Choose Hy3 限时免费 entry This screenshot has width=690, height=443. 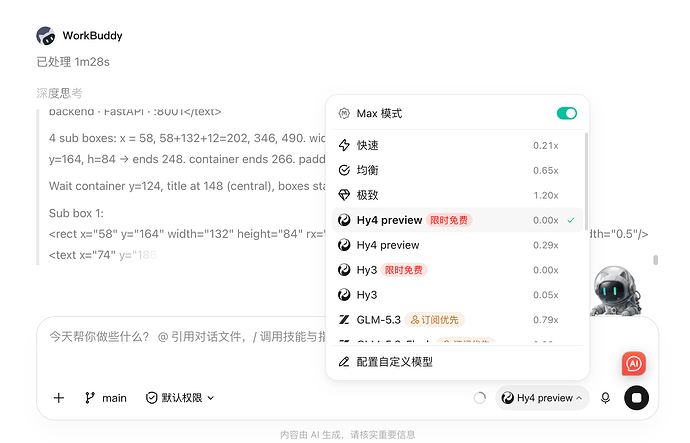(457, 270)
